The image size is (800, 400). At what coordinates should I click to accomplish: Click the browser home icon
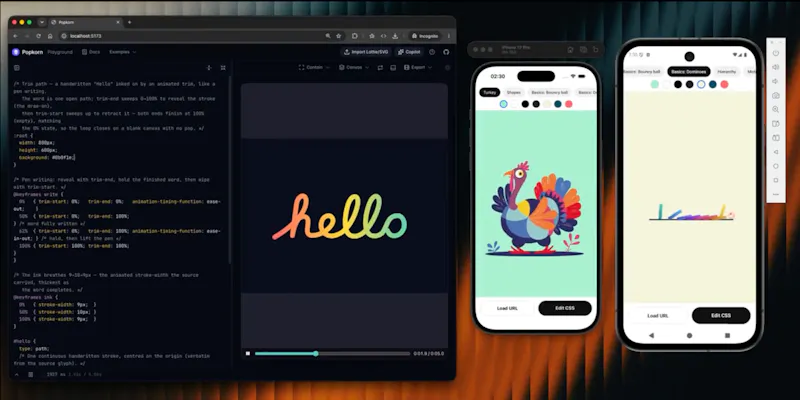coord(50,36)
